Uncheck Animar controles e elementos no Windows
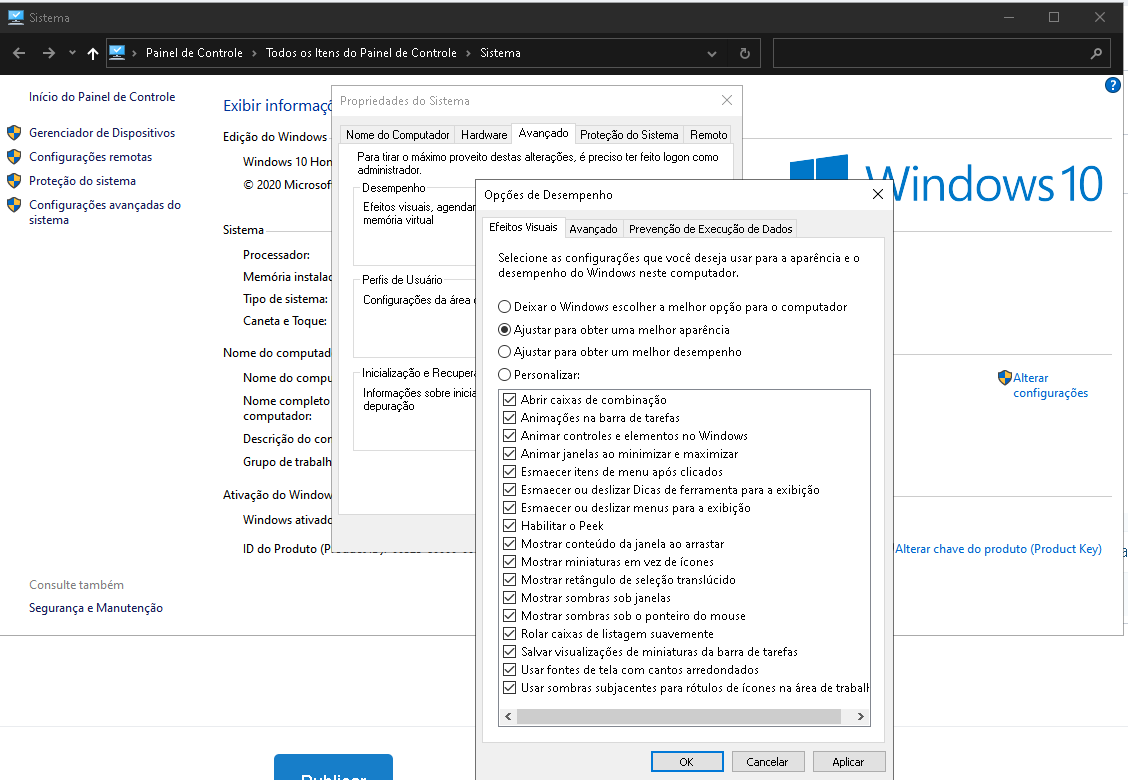Viewport: 1128px width, 780px height. point(509,435)
